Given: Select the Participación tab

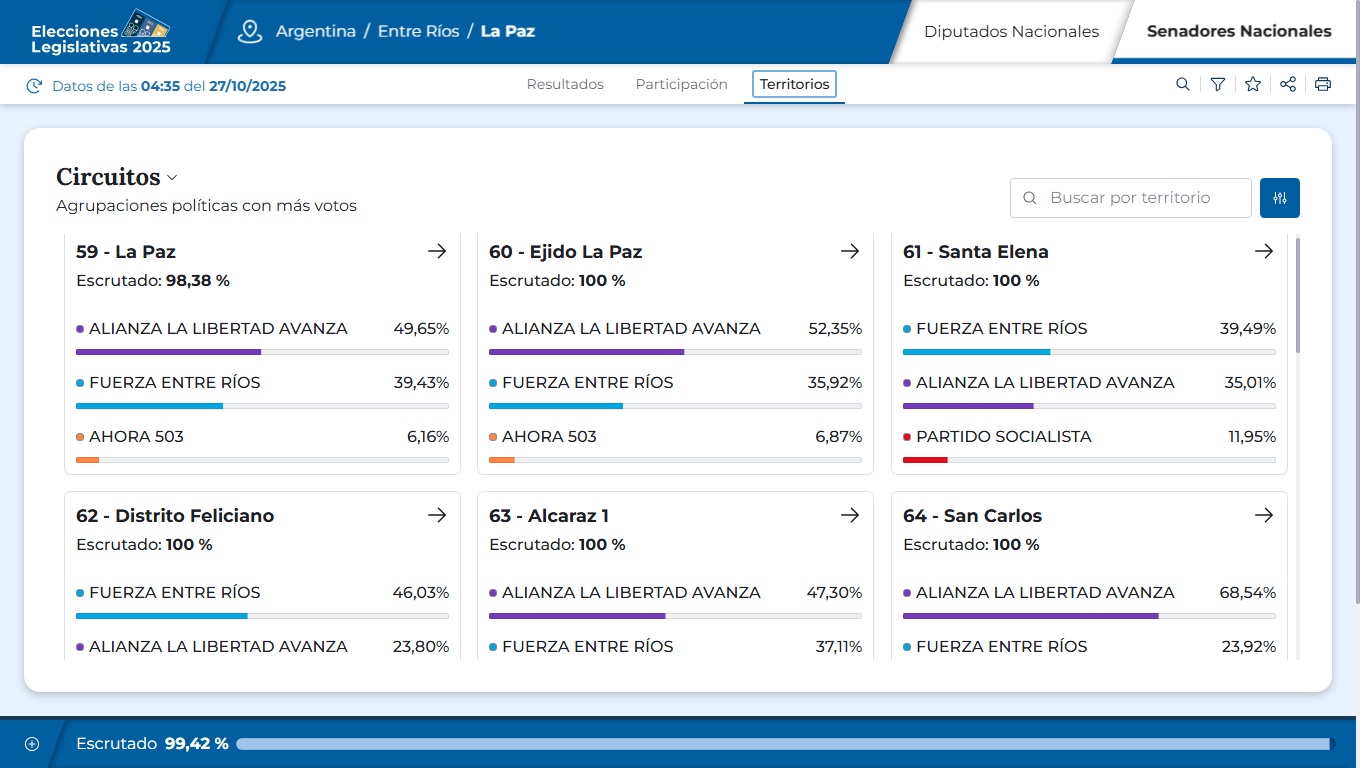Looking at the screenshot, I should click(681, 84).
